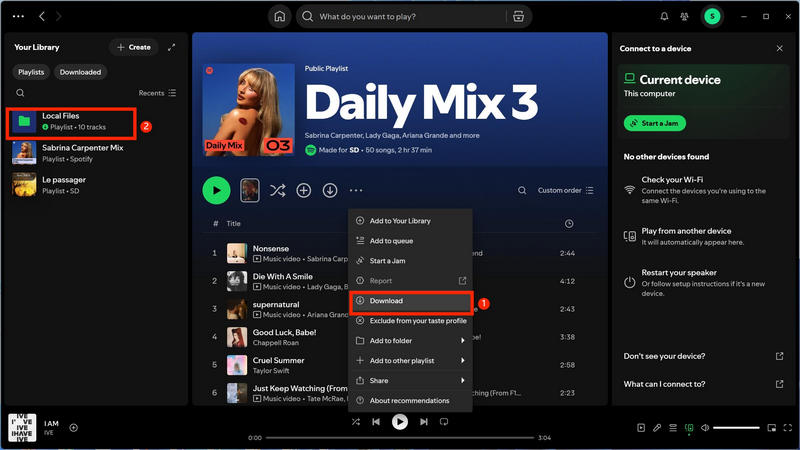Expand the Add to folder submenu

[x=410, y=341]
